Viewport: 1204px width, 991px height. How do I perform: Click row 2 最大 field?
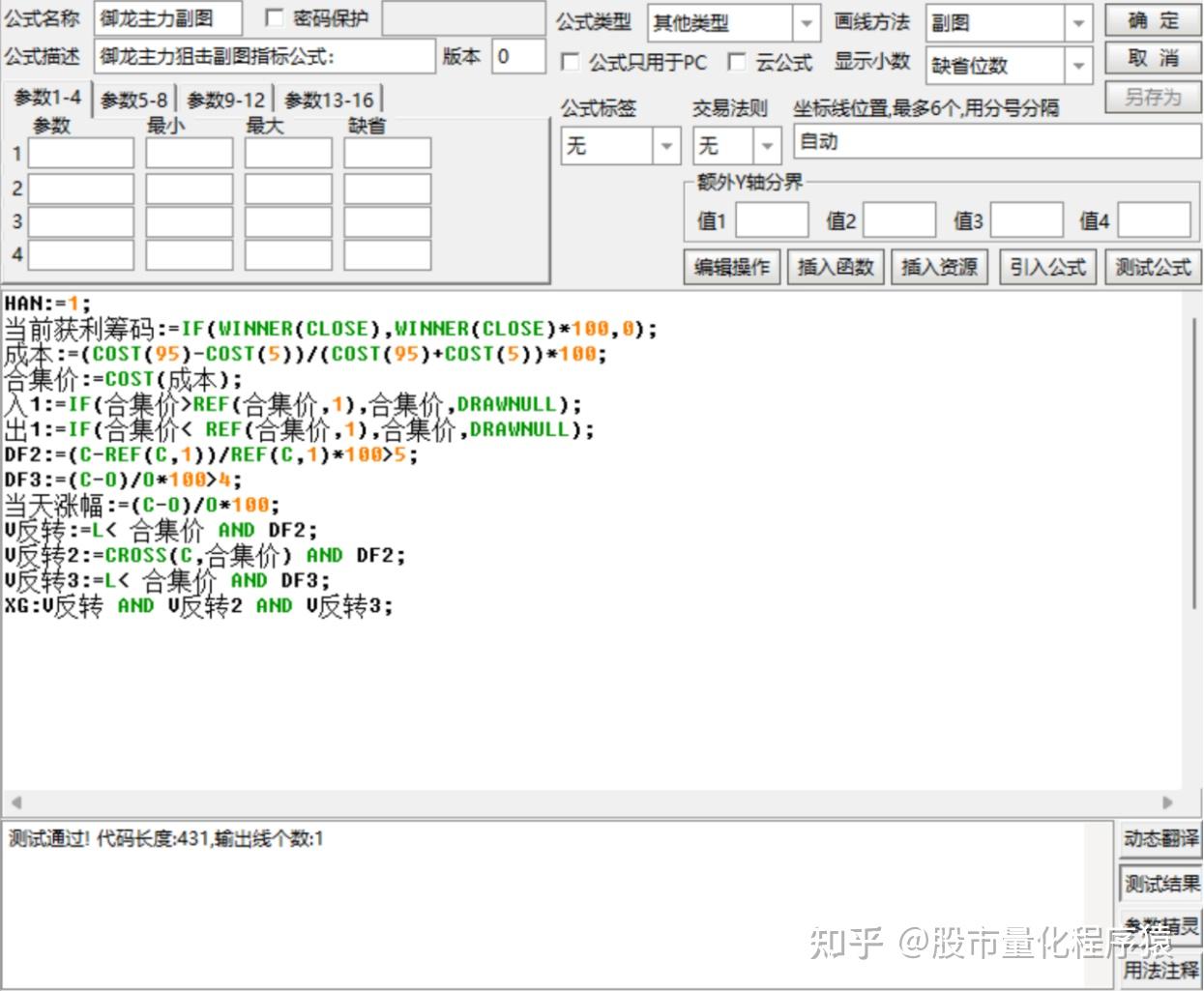pos(288,188)
